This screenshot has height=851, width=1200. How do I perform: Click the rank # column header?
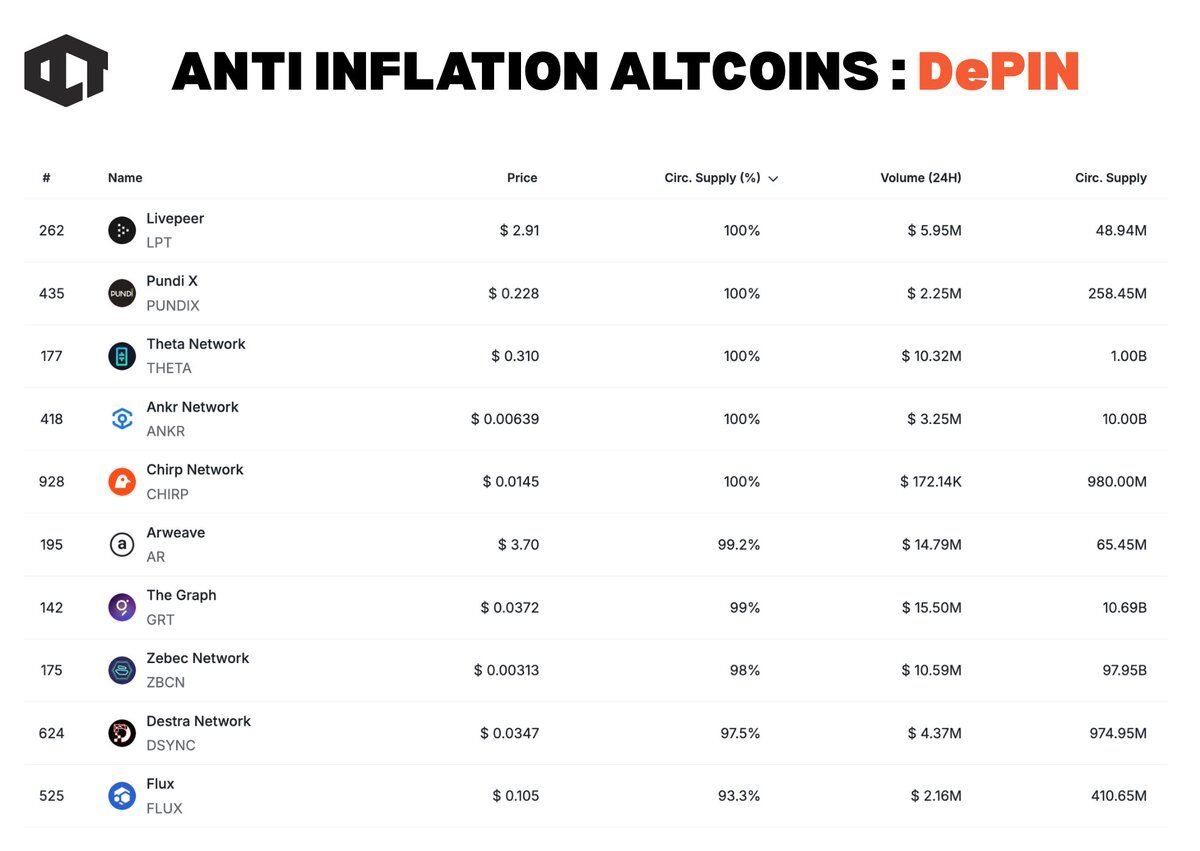coord(46,178)
